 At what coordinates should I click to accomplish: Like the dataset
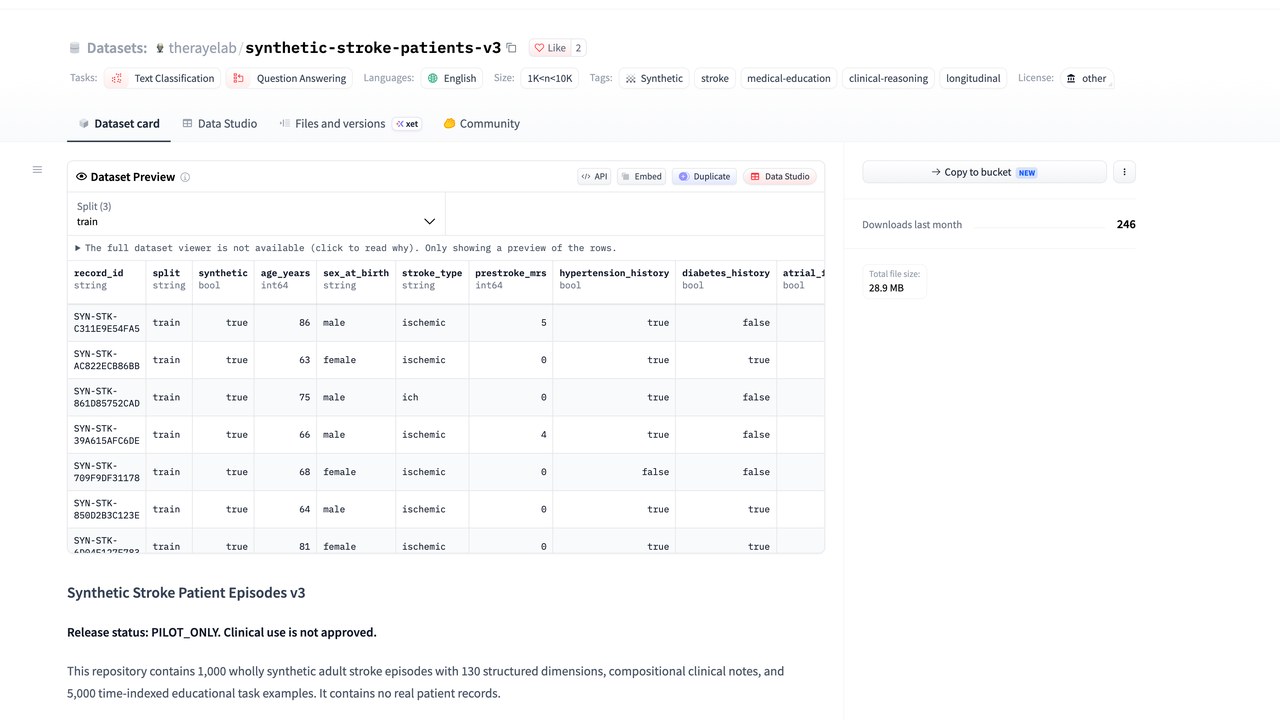549,48
